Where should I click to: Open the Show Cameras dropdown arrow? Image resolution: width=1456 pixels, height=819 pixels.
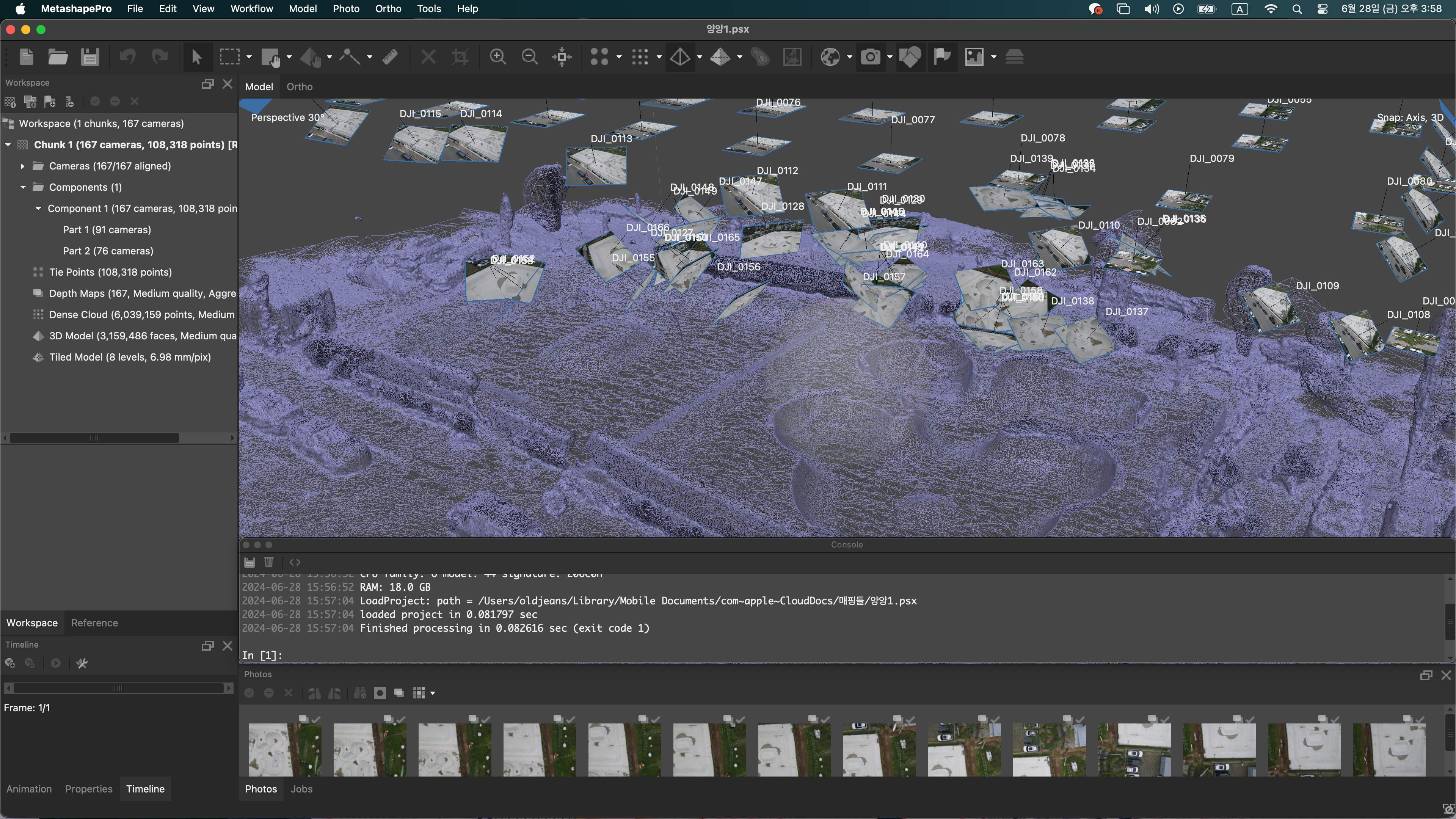(x=890, y=57)
